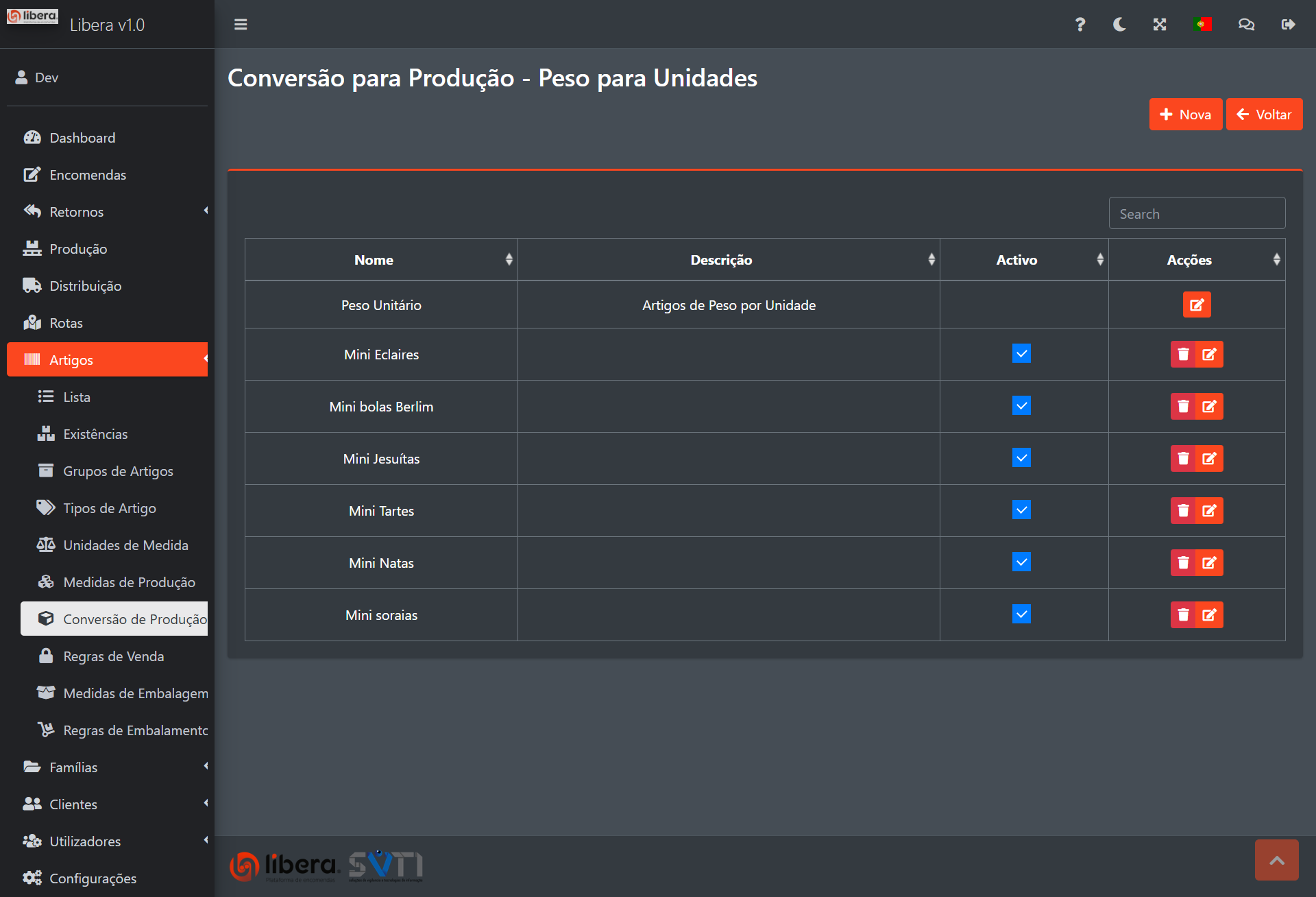This screenshot has width=1316, height=897.
Task: Open the help question mark icon
Action: click(1080, 25)
